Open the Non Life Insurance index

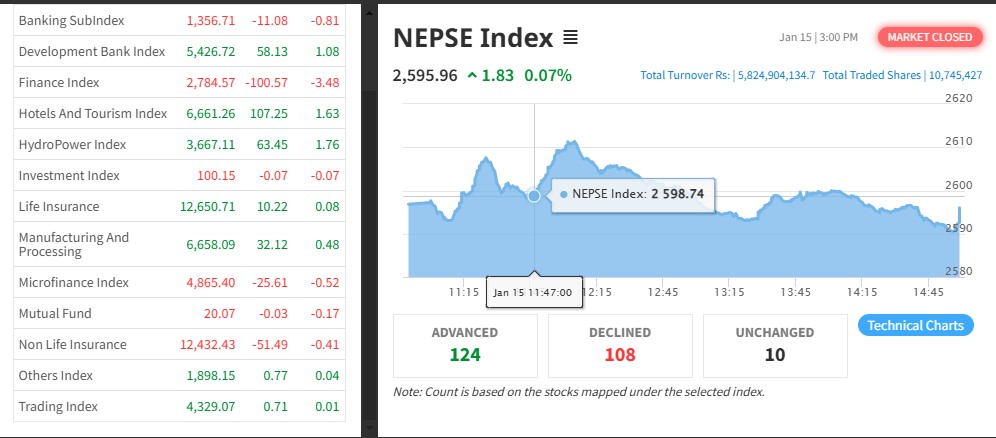pos(72,344)
